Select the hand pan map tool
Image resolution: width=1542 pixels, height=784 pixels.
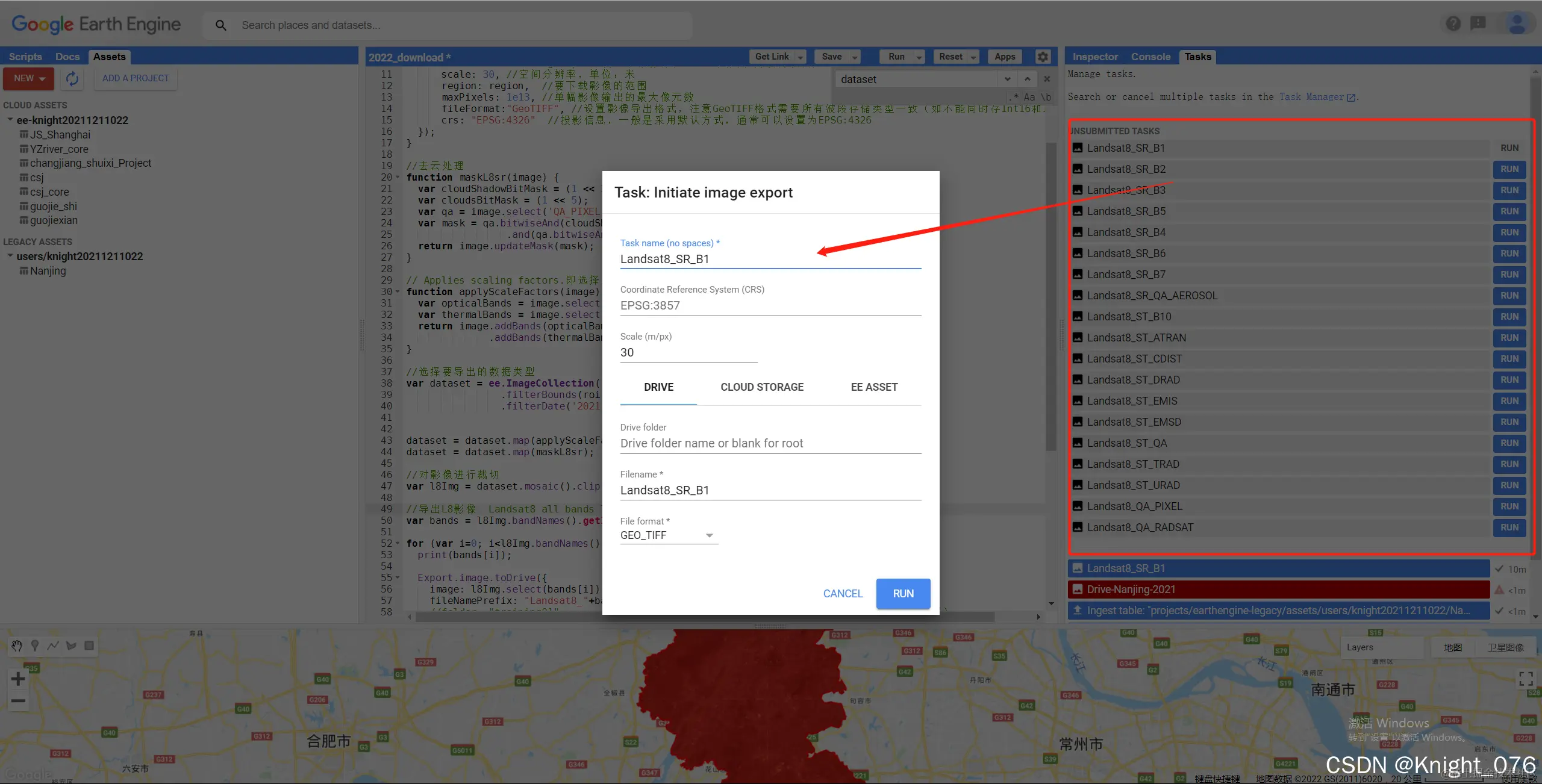point(17,646)
